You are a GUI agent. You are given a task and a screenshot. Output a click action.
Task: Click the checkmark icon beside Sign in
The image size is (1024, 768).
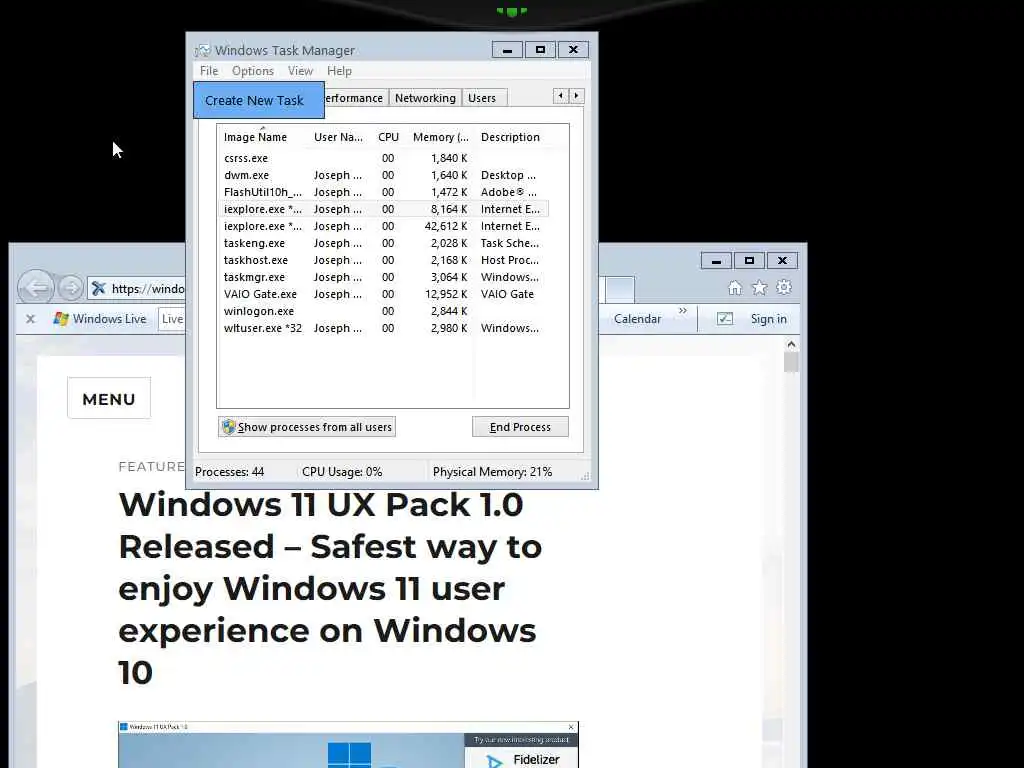(725, 319)
